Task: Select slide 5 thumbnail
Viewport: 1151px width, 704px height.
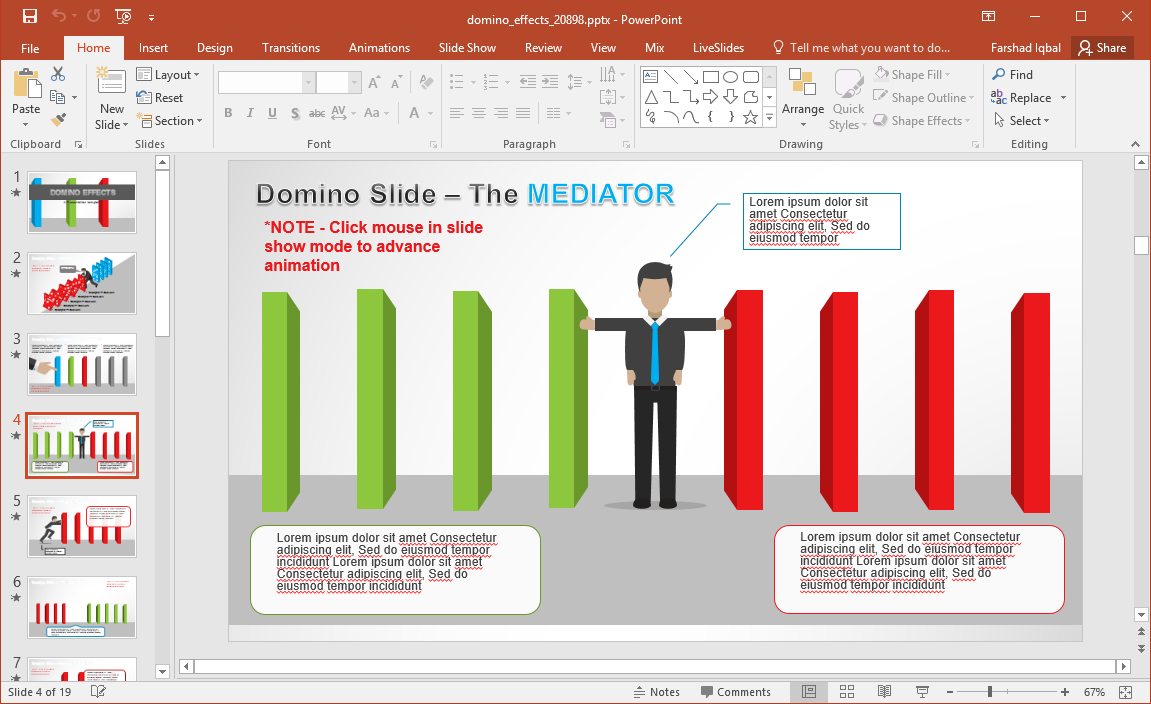Action: [82, 525]
